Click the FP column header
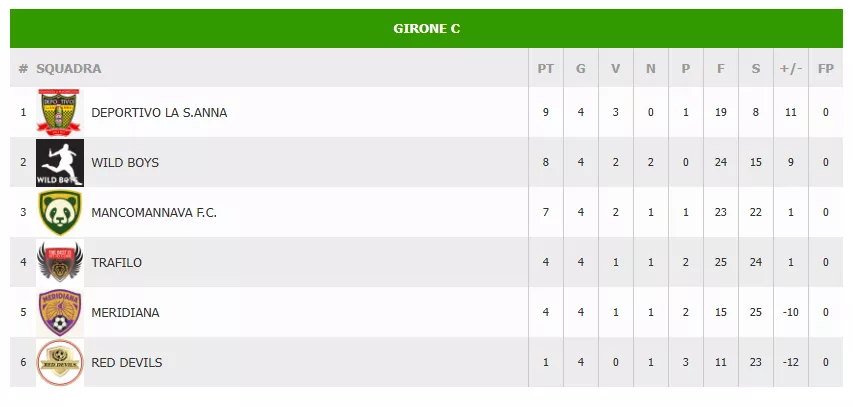This screenshot has height=407, width=853. pyautogui.click(x=826, y=69)
